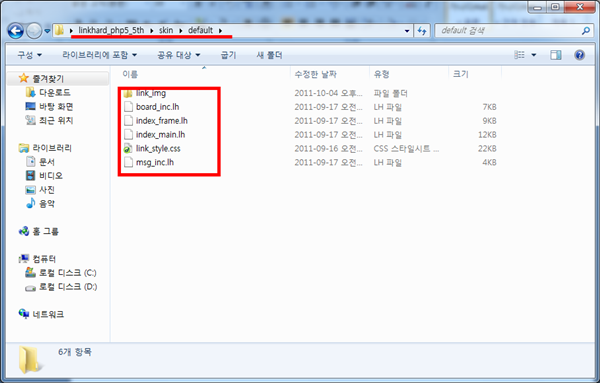The image size is (600, 383).
Task: Open the 라이브러리에 포함 menu
Action: tap(99, 55)
